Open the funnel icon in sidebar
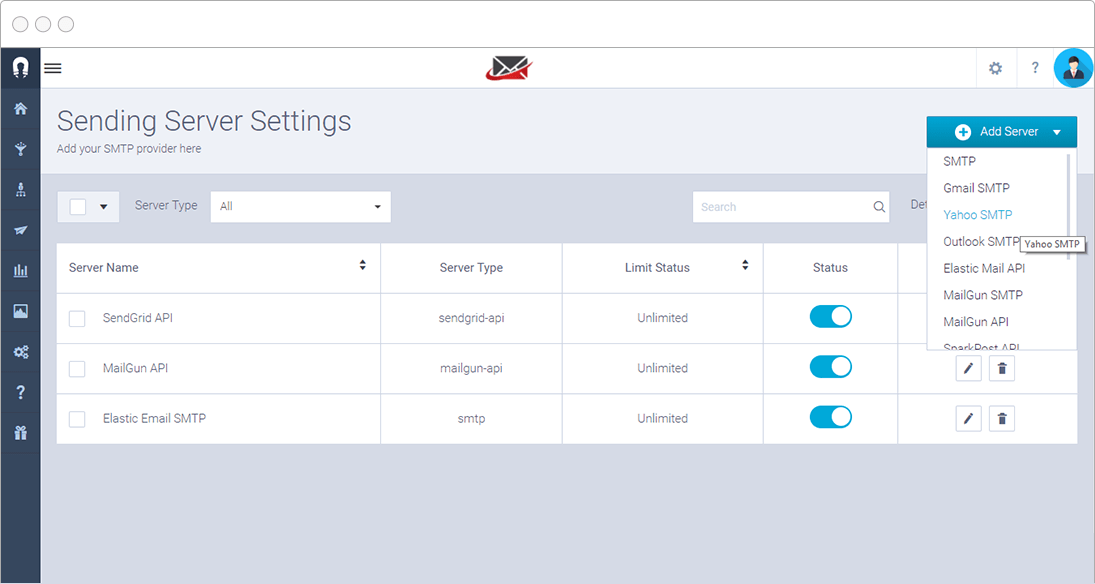The height and width of the screenshot is (584, 1095). [x=20, y=149]
